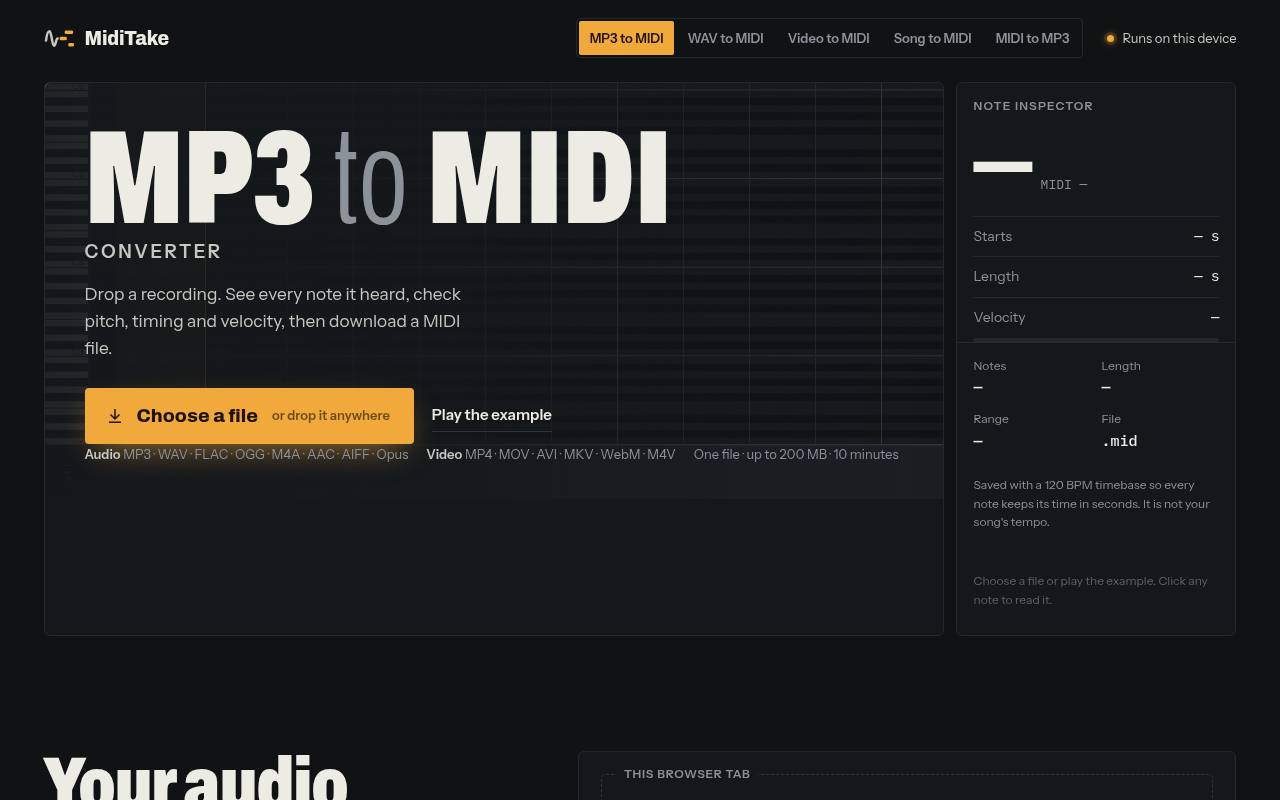Click the .mid file value
The image size is (1280, 800).
[1119, 441]
